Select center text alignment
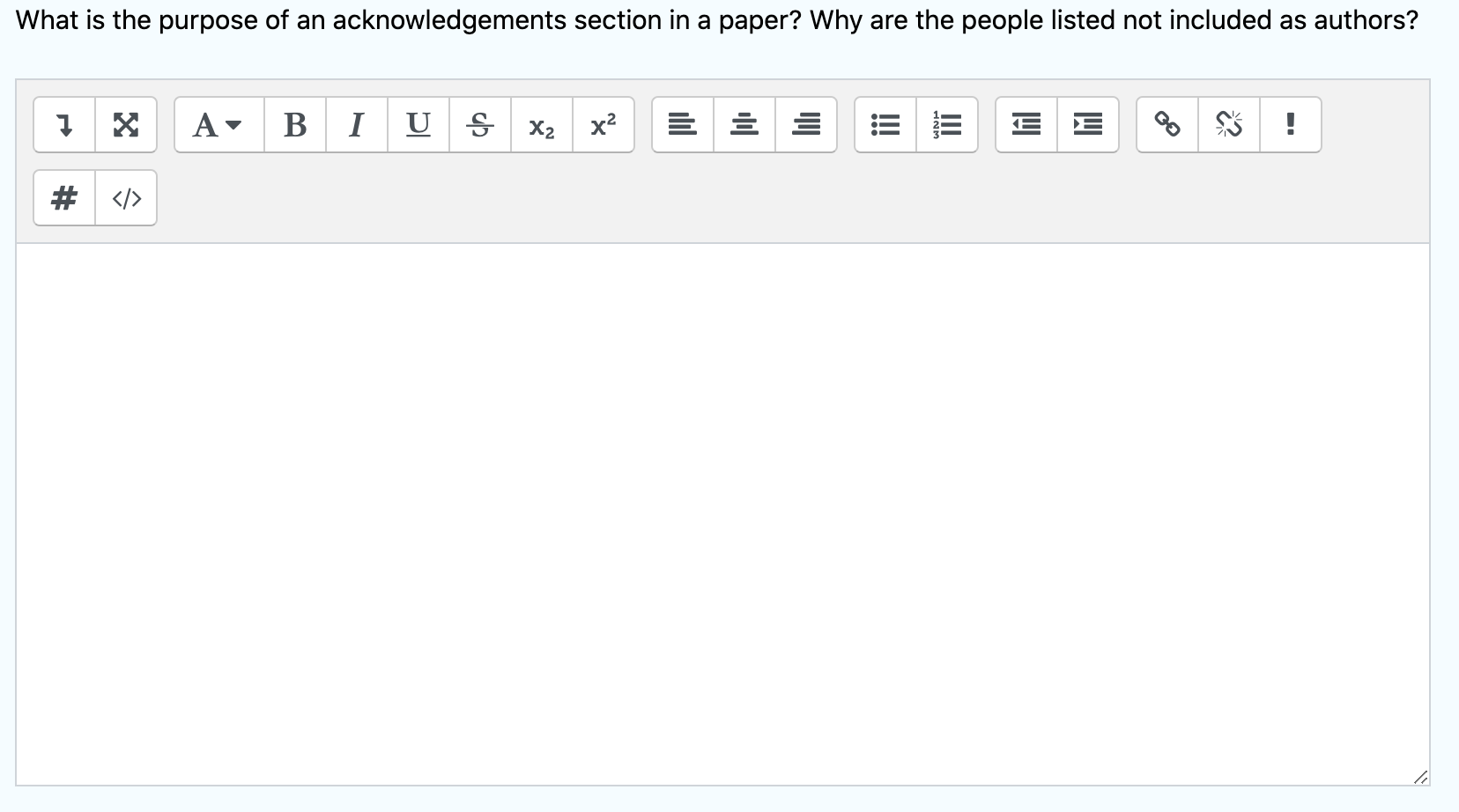The image size is (1459, 812). (x=744, y=125)
